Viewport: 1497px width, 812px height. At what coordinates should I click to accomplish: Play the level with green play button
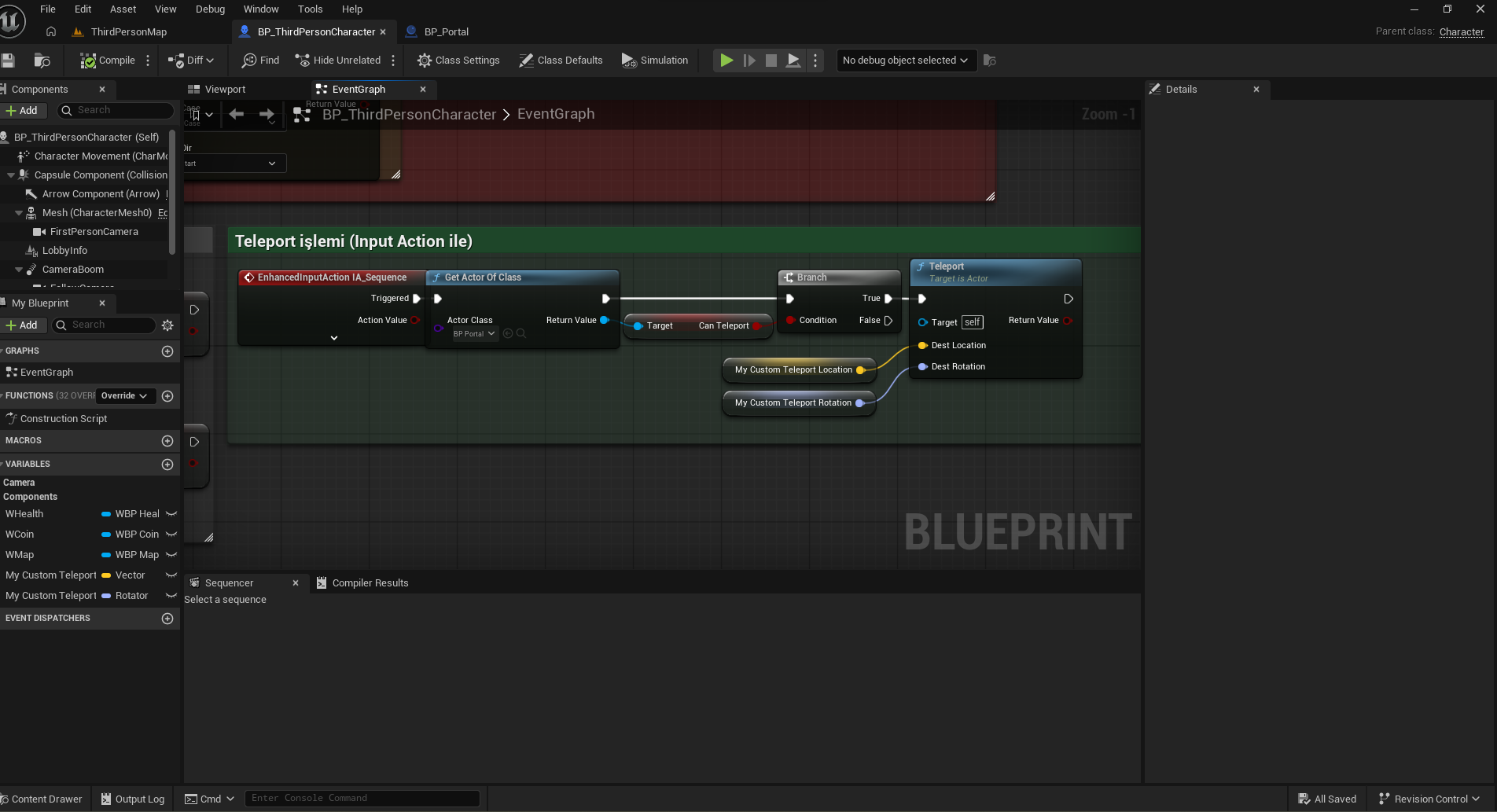(727, 61)
